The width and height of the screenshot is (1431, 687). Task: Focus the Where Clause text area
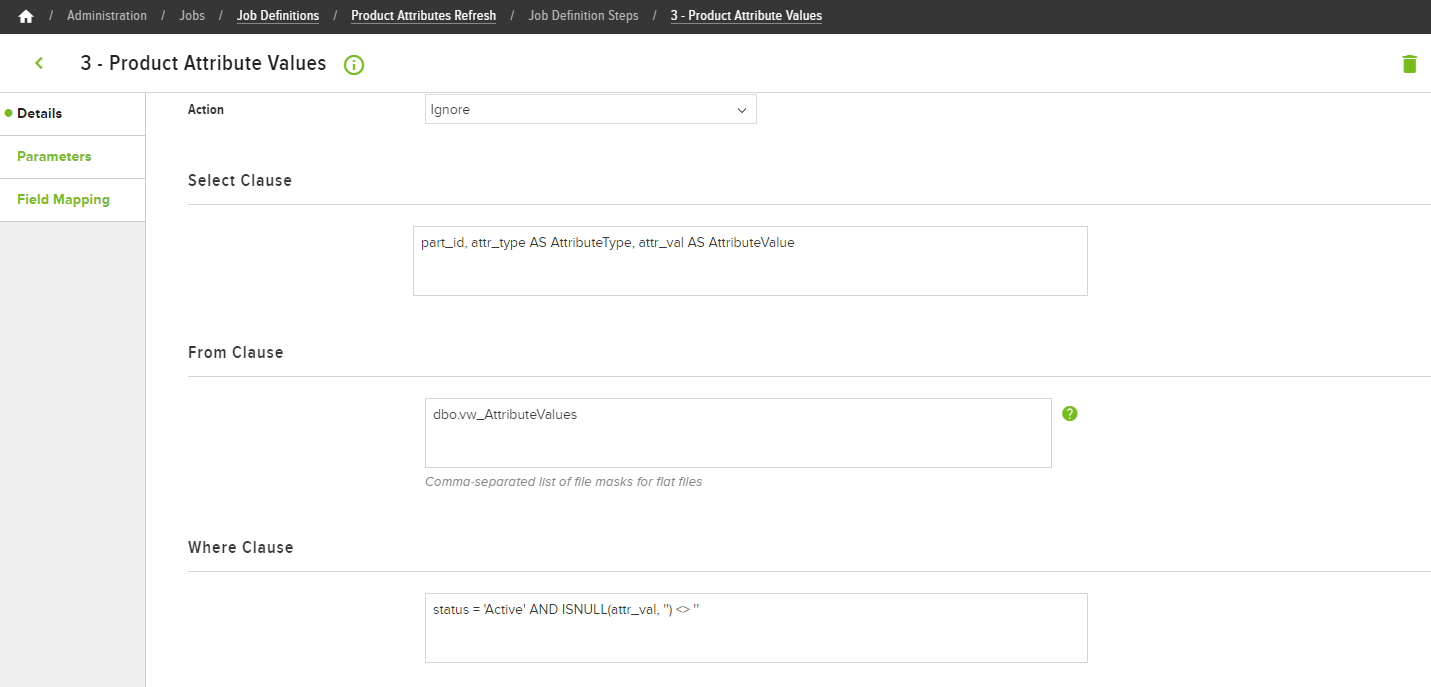coord(756,628)
